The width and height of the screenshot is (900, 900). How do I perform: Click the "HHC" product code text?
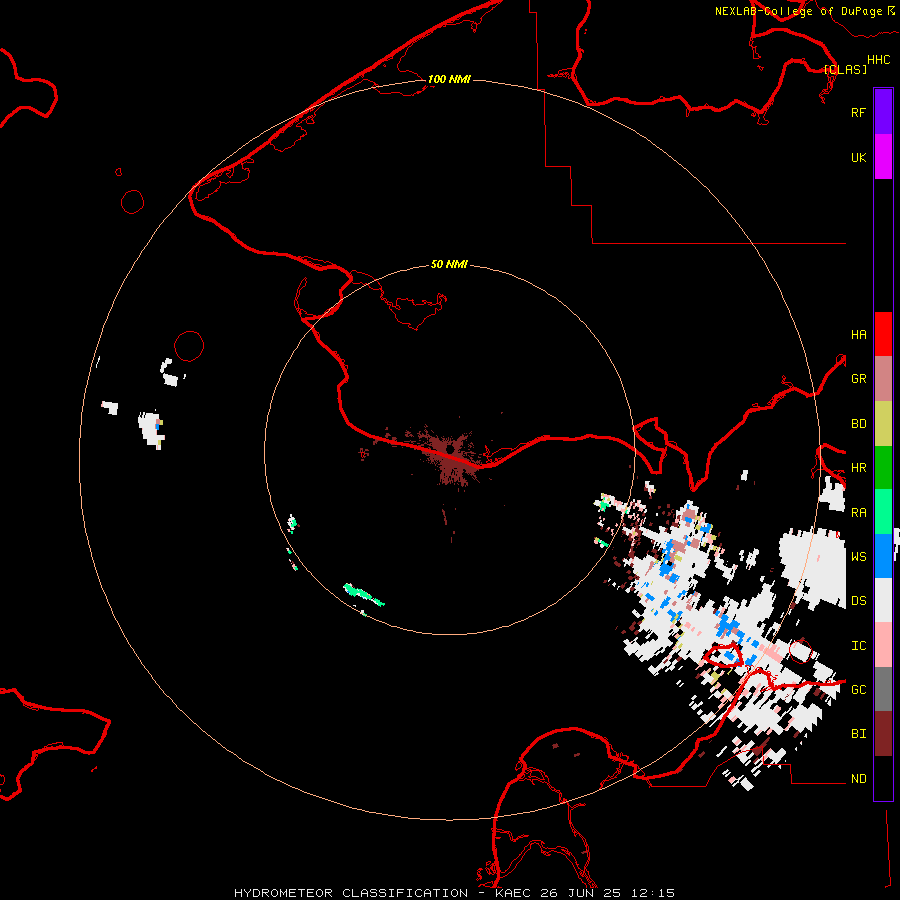tap(878, 60)
